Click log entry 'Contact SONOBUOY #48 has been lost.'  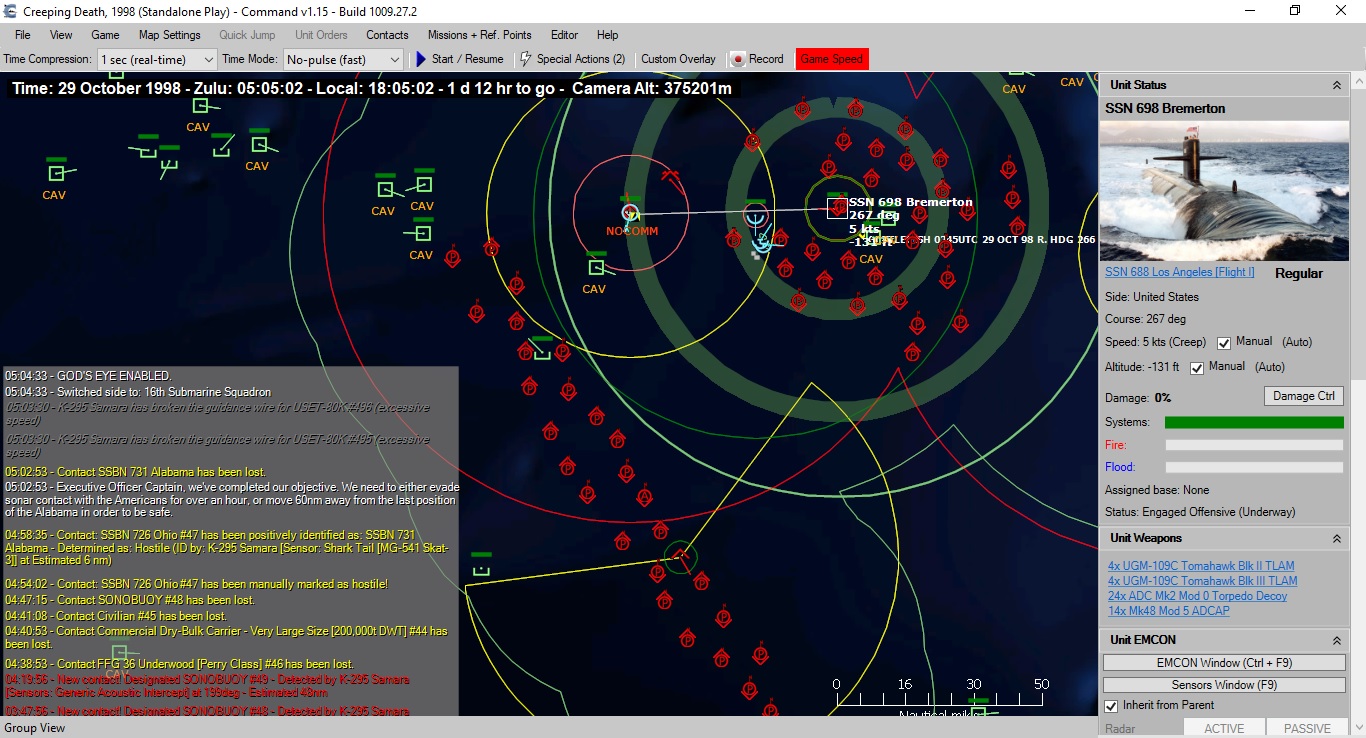pyautogui.click(x=130, y=600)
